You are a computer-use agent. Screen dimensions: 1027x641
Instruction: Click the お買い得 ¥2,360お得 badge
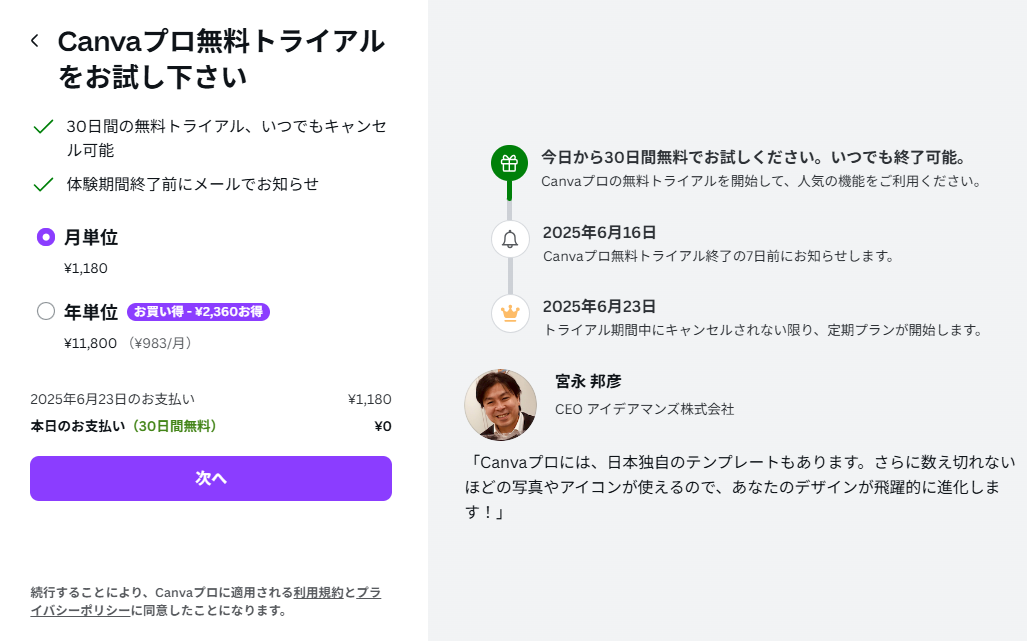click(x=200, y=311)
